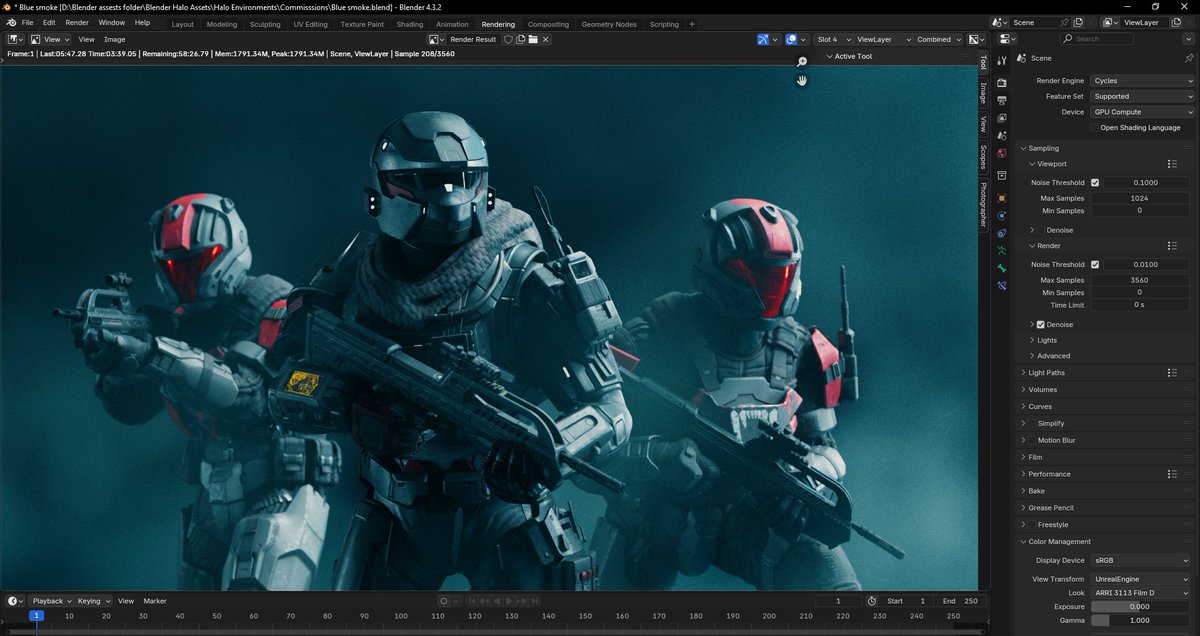Image resolution: width=1200 pixels, height=636 pixels.
Task: Open the Object Constraints properties tab icon
Action: 1001,233
